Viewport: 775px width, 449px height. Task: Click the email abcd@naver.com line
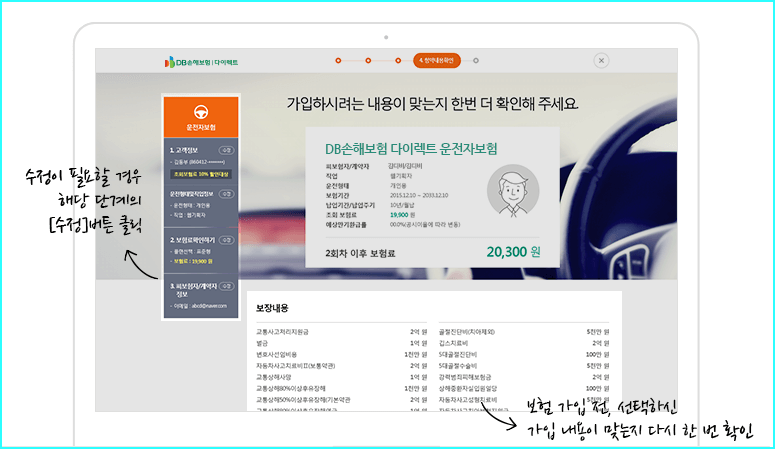(199, 306)
